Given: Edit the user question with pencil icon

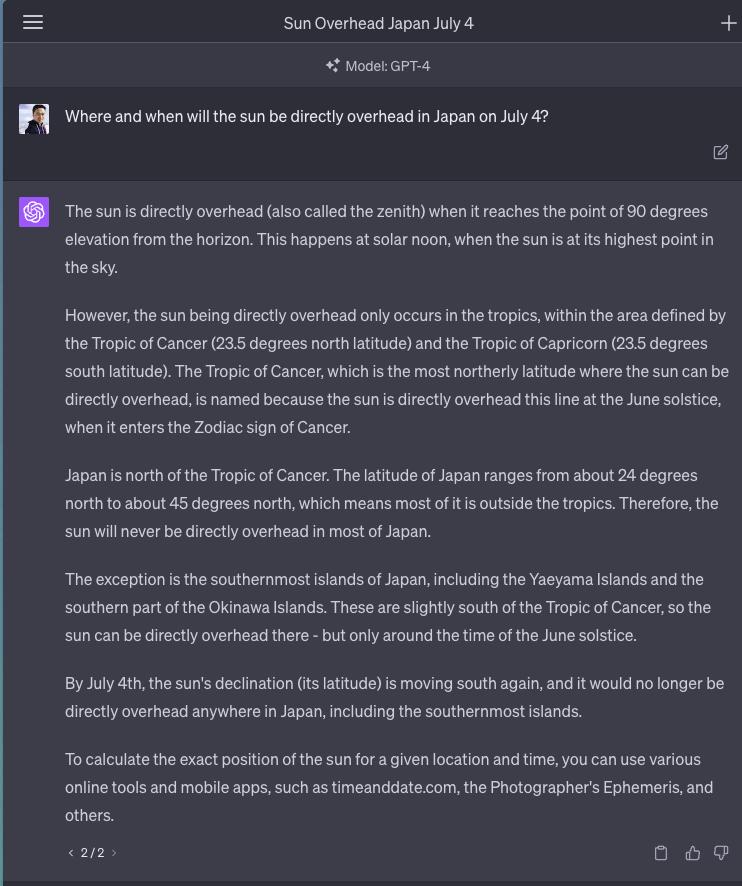Looking at the screenshot, I should pos(720,152).
